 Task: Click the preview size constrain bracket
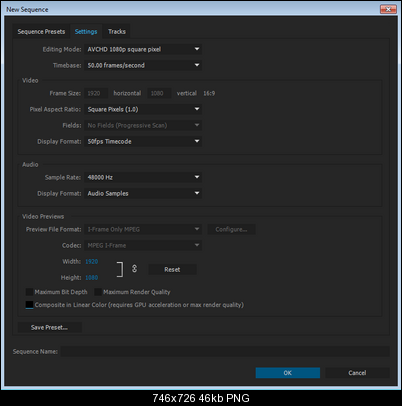pyautogui.click(x=120, y=269)
